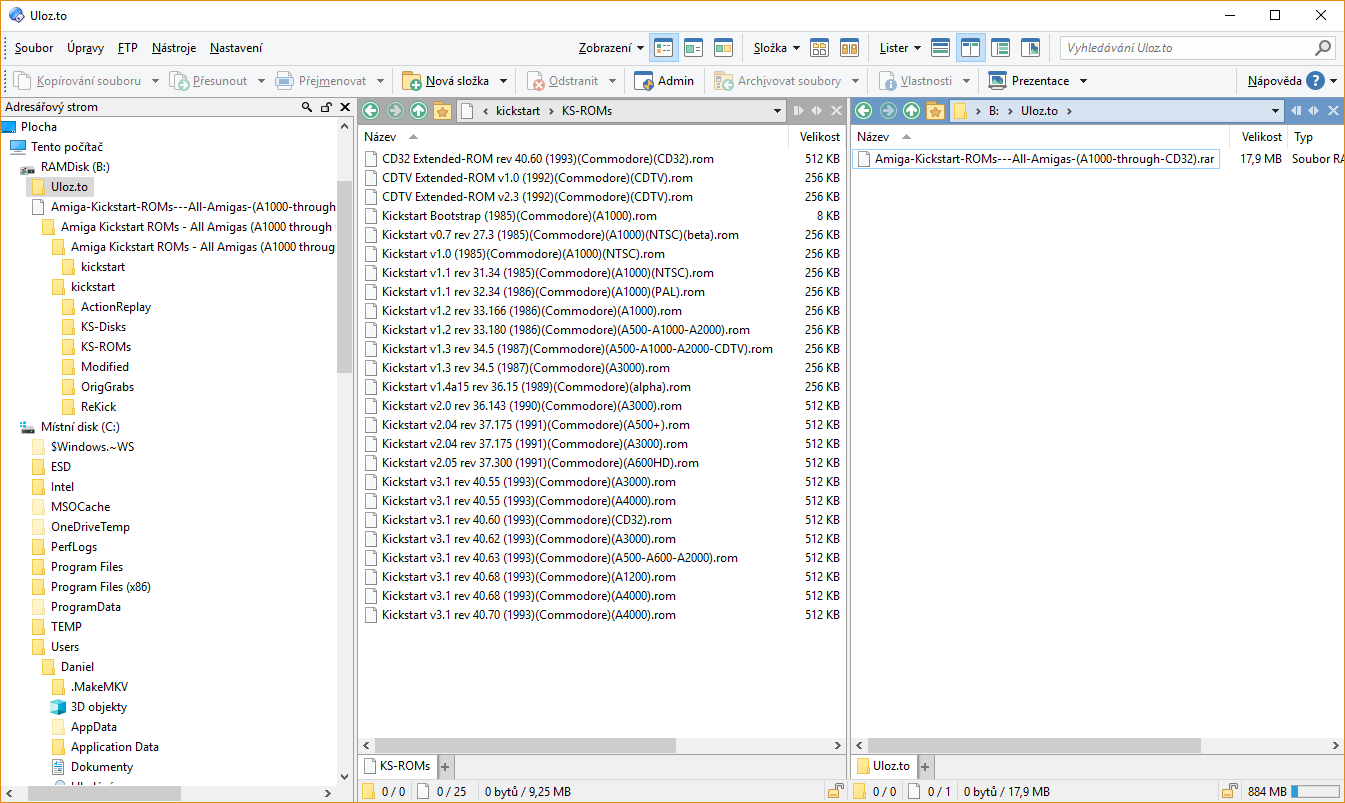
Task: Click back arrow in left file pane
Action: (x=370, y=111)
